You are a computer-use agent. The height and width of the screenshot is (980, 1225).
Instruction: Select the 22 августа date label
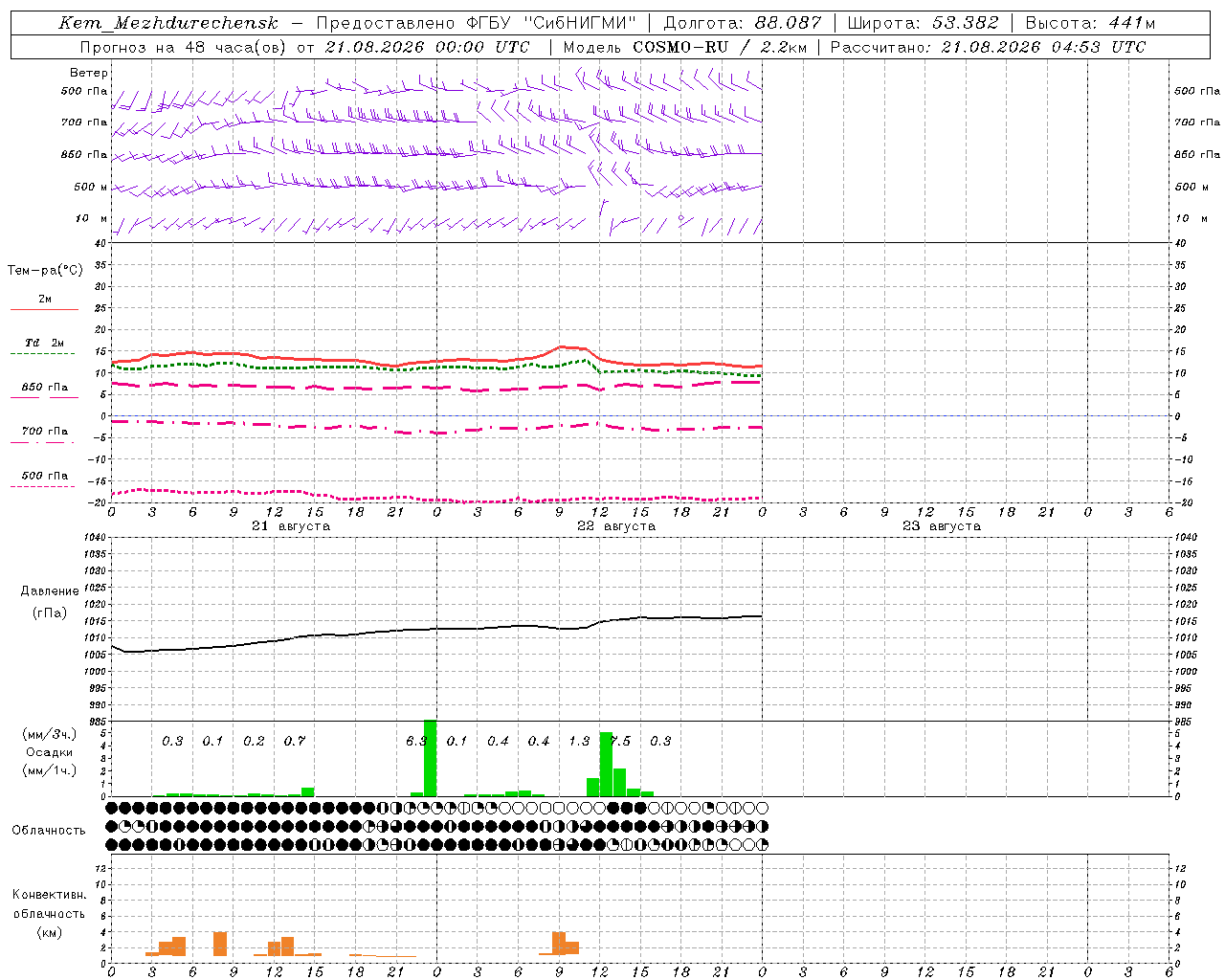(616, 526)
